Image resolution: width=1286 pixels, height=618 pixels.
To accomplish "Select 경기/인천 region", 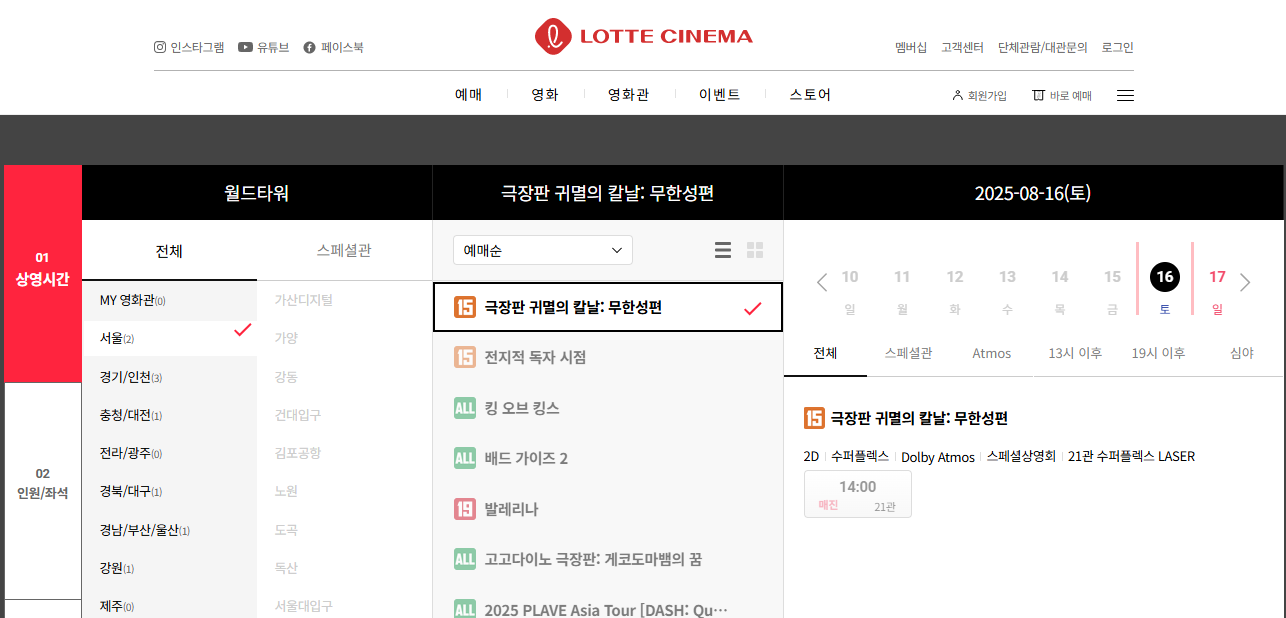I will coord(169,377).
